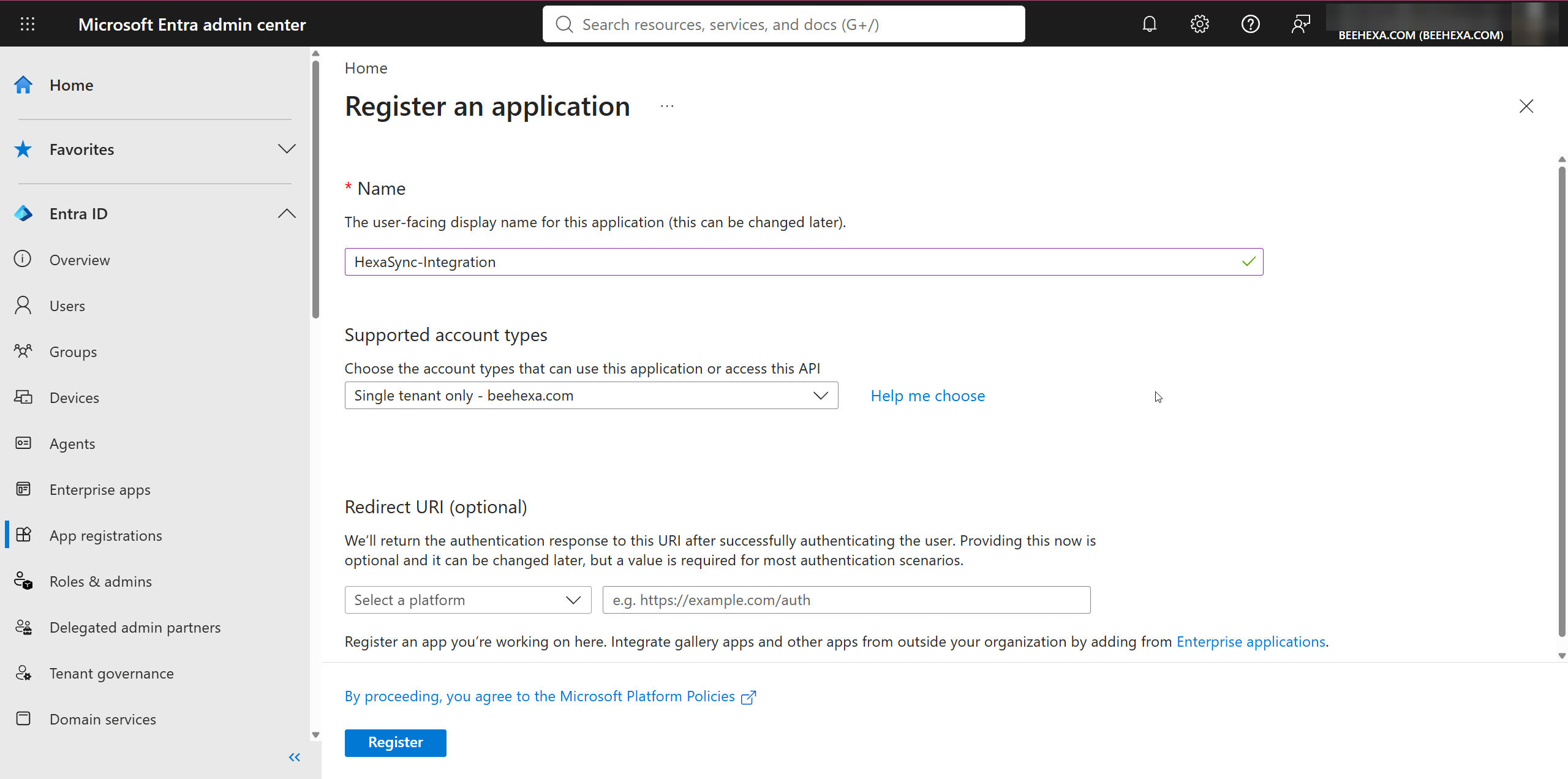Select Enterprise apps menu item
This screenshot has height=779, width=1568.
pos(100,489)
